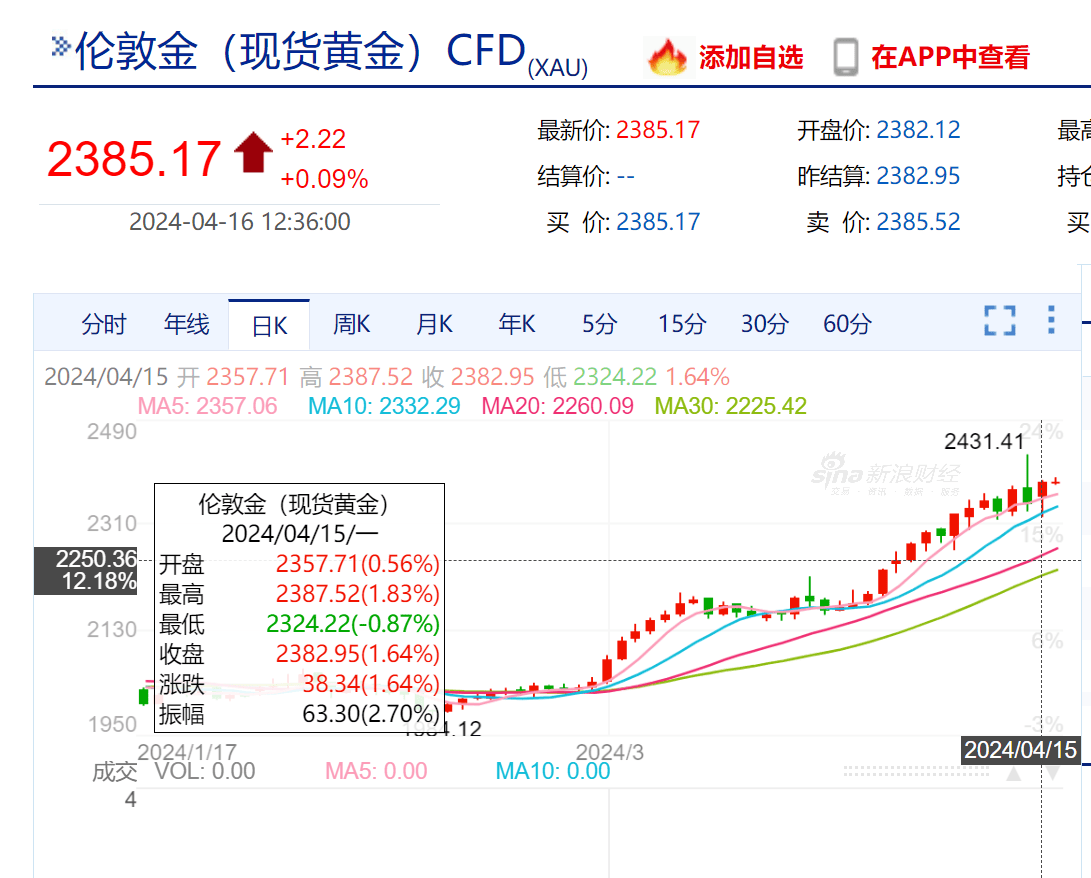Viewport: 1091px width, 878px height.
Task: Click the flame icon beside 添加自选
Action: pyautogui.click(x=667, y=56)
